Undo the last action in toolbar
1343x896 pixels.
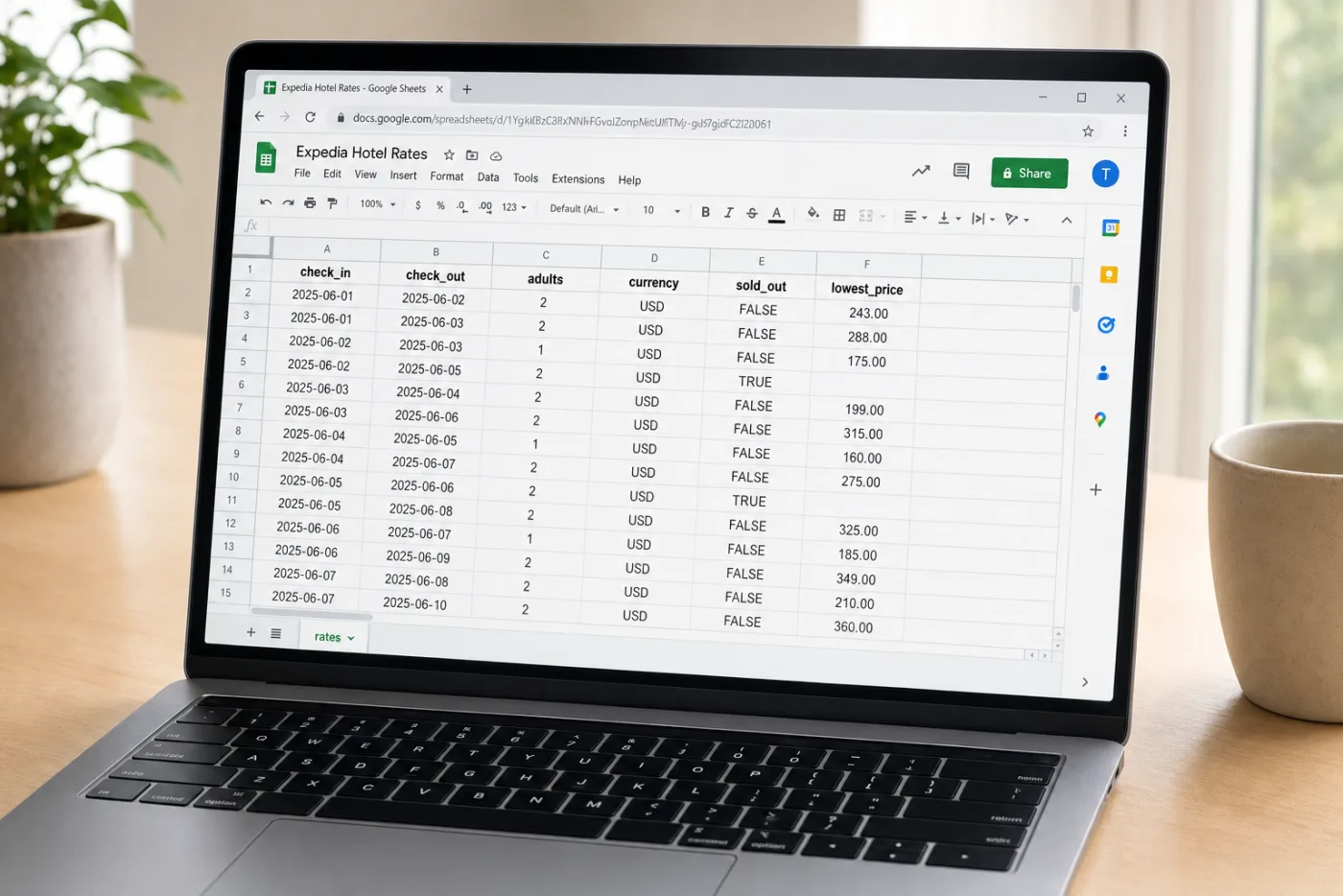pos(266,202)
